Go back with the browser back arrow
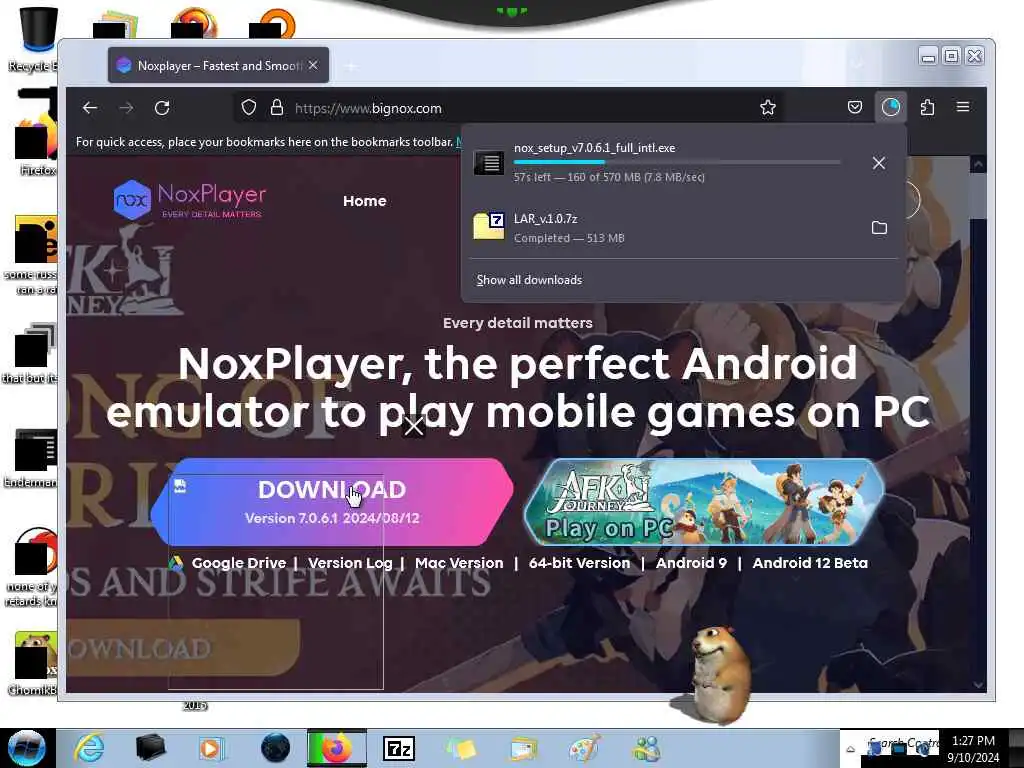 (x=90, y=108)
